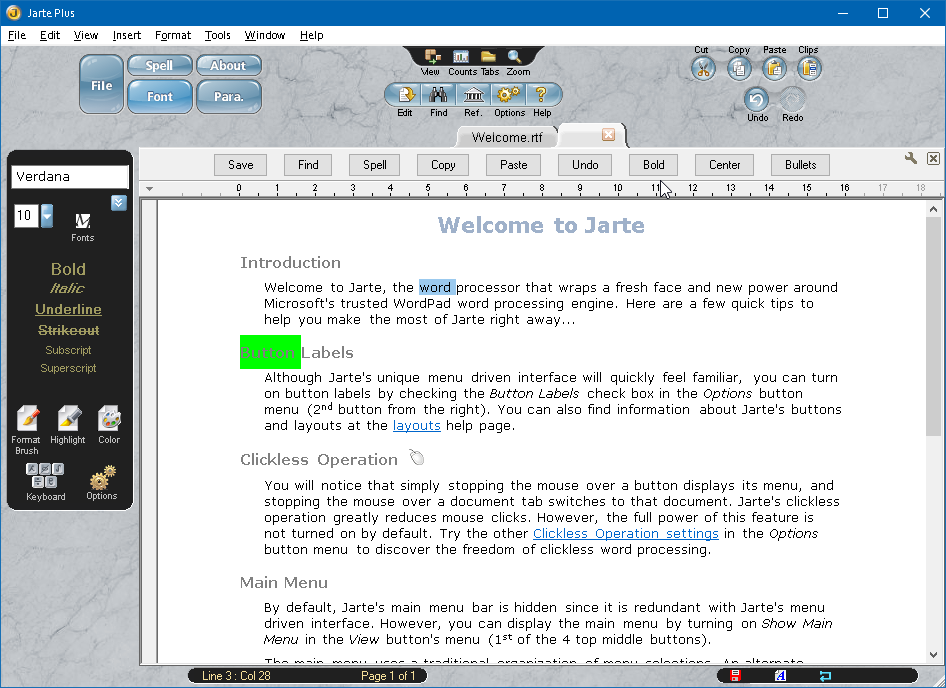Image resolution: width=946 pixels, height=688 pixels.
Task: Open Options gear in the font panel
Action: click(102, 477)
